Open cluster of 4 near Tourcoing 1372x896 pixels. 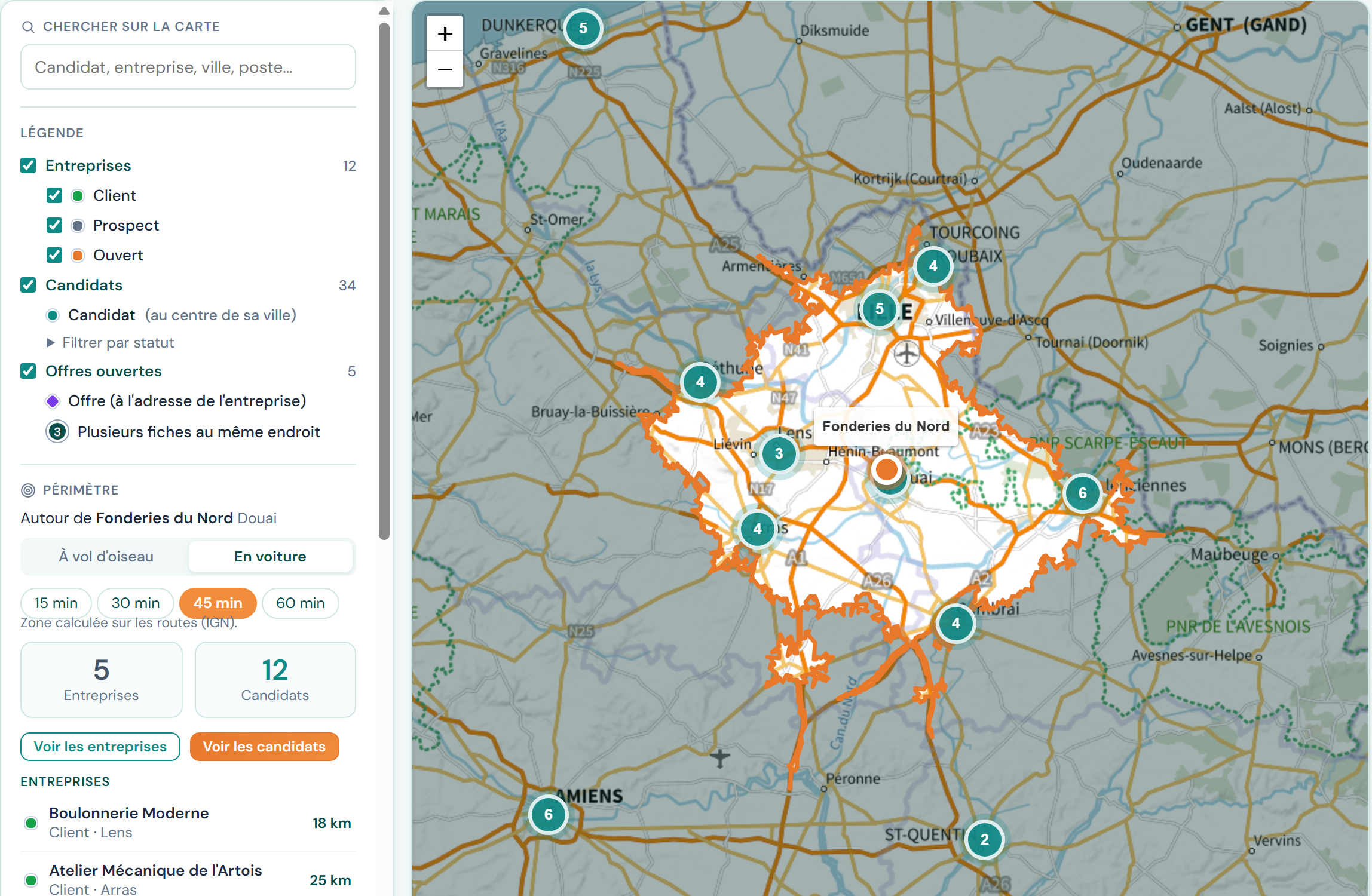tap(933, 266)
